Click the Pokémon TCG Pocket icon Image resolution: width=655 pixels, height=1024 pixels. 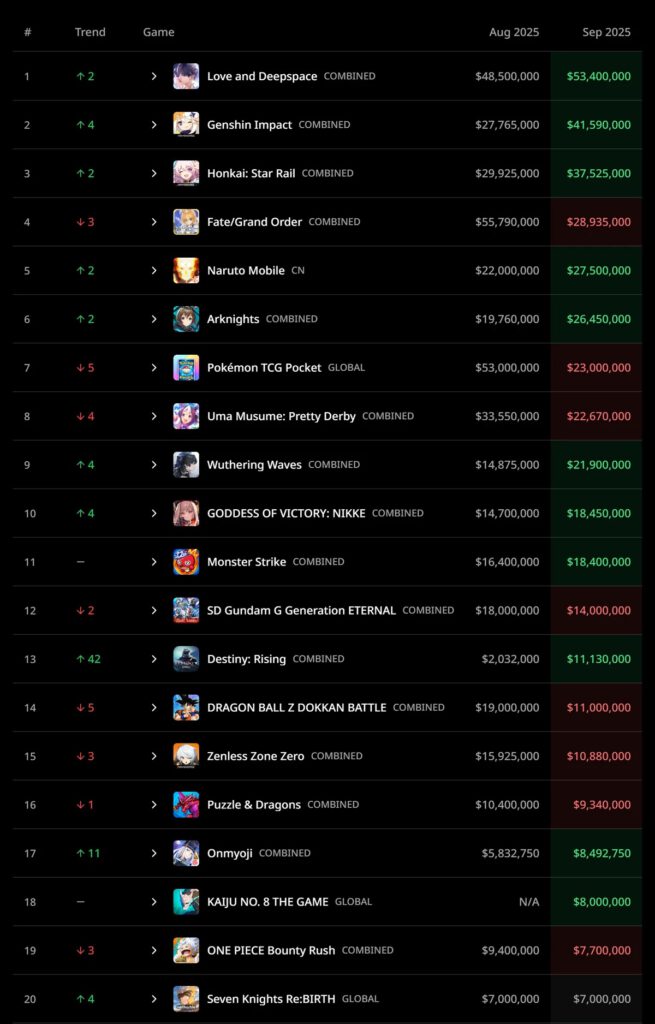pos(186,368)
